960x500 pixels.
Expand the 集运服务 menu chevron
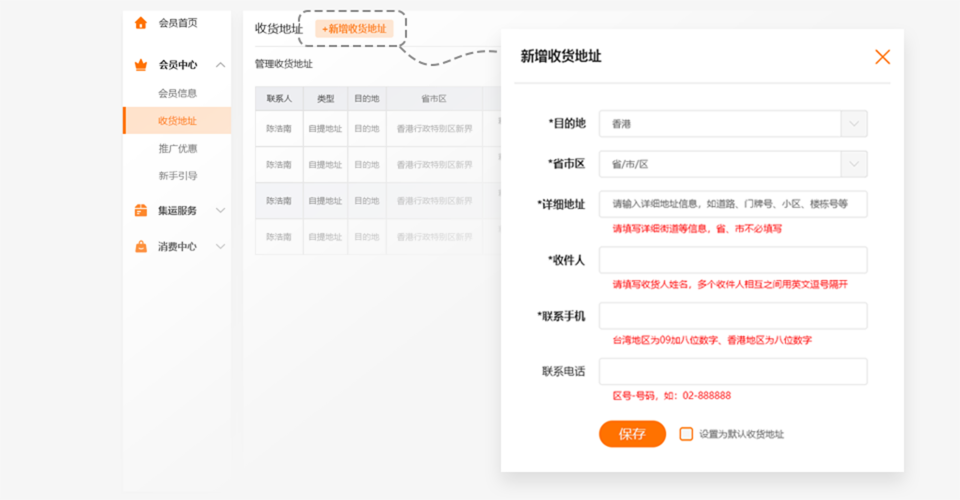pos(220,211)
